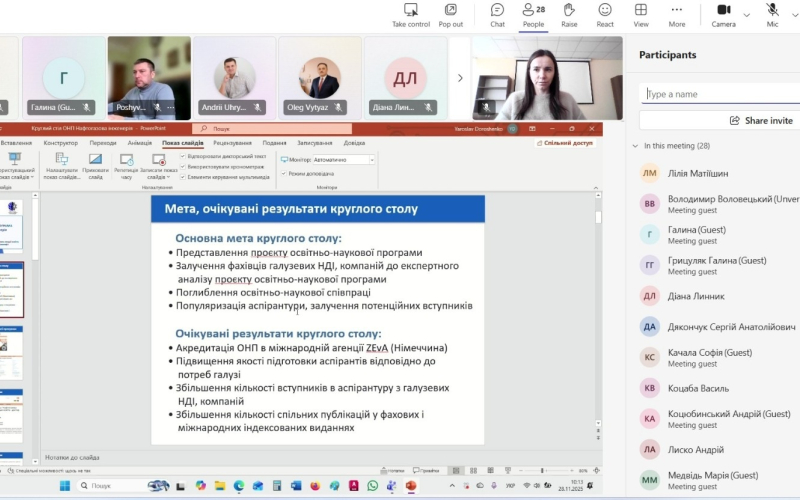Show next participants with right chevron
Image resolution: width=800 pixels, height=500 pixels.
[x=460, y=78]
